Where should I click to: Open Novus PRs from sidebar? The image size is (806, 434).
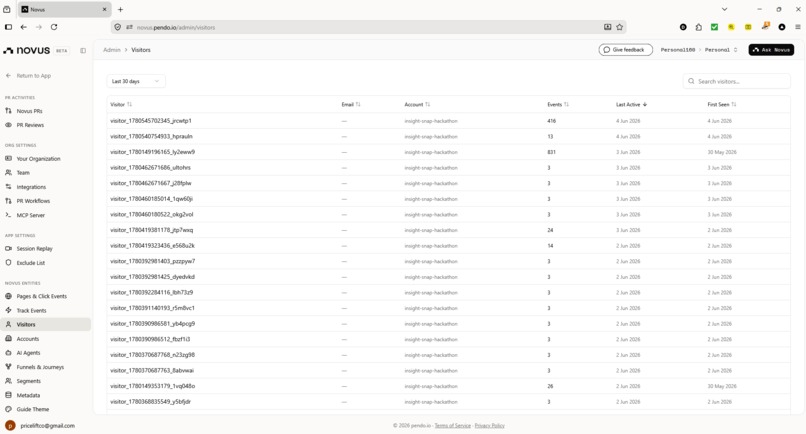[x=29, y=111]
